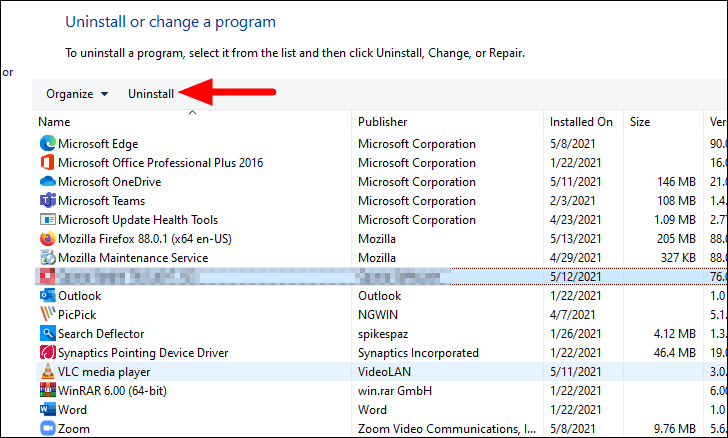Click the PicPick icon
The width and height of the screenshot is (728, 438).
[x=47, y=314]
